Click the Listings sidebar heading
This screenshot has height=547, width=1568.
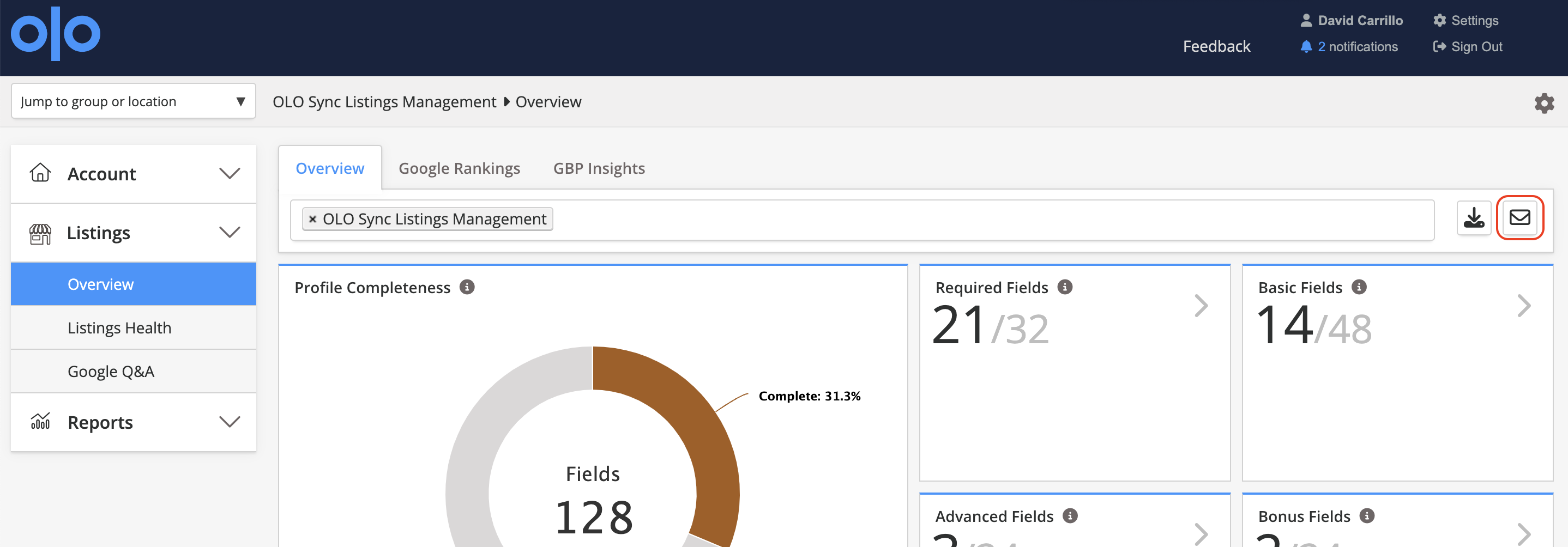98,233
